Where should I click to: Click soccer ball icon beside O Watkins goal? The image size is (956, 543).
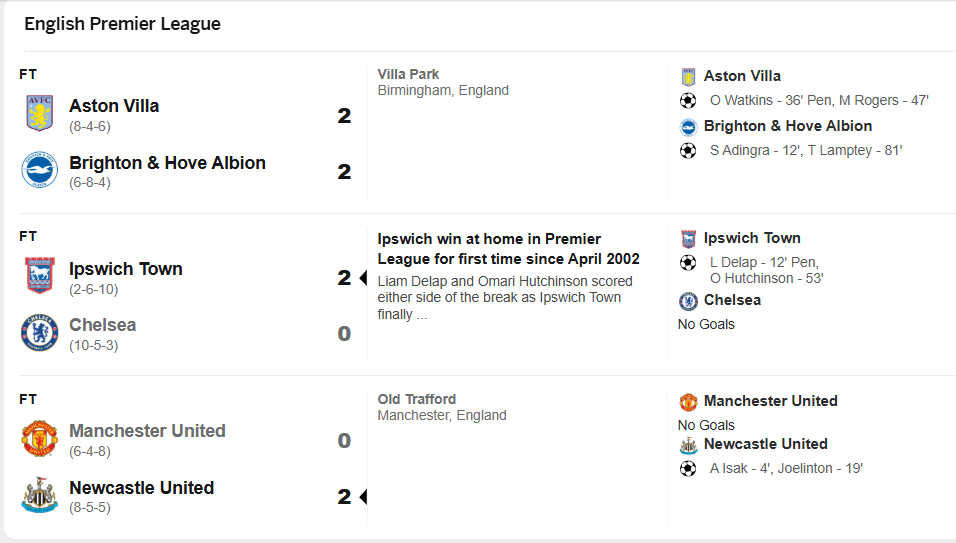(x=688, y=101)
